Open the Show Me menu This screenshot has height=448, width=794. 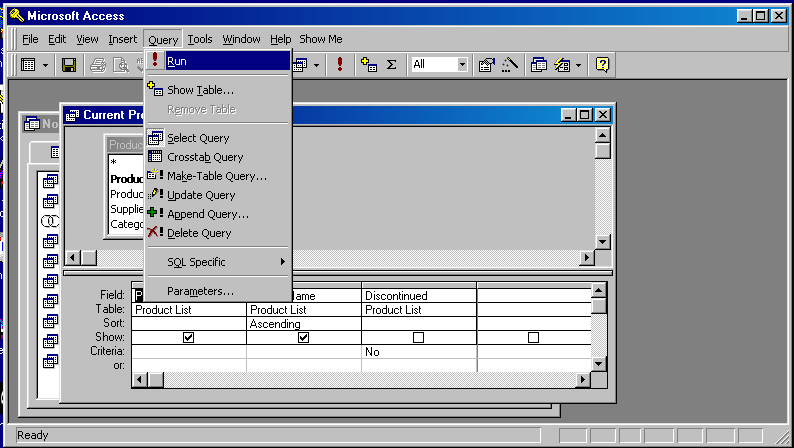click(x=321, y=39)
